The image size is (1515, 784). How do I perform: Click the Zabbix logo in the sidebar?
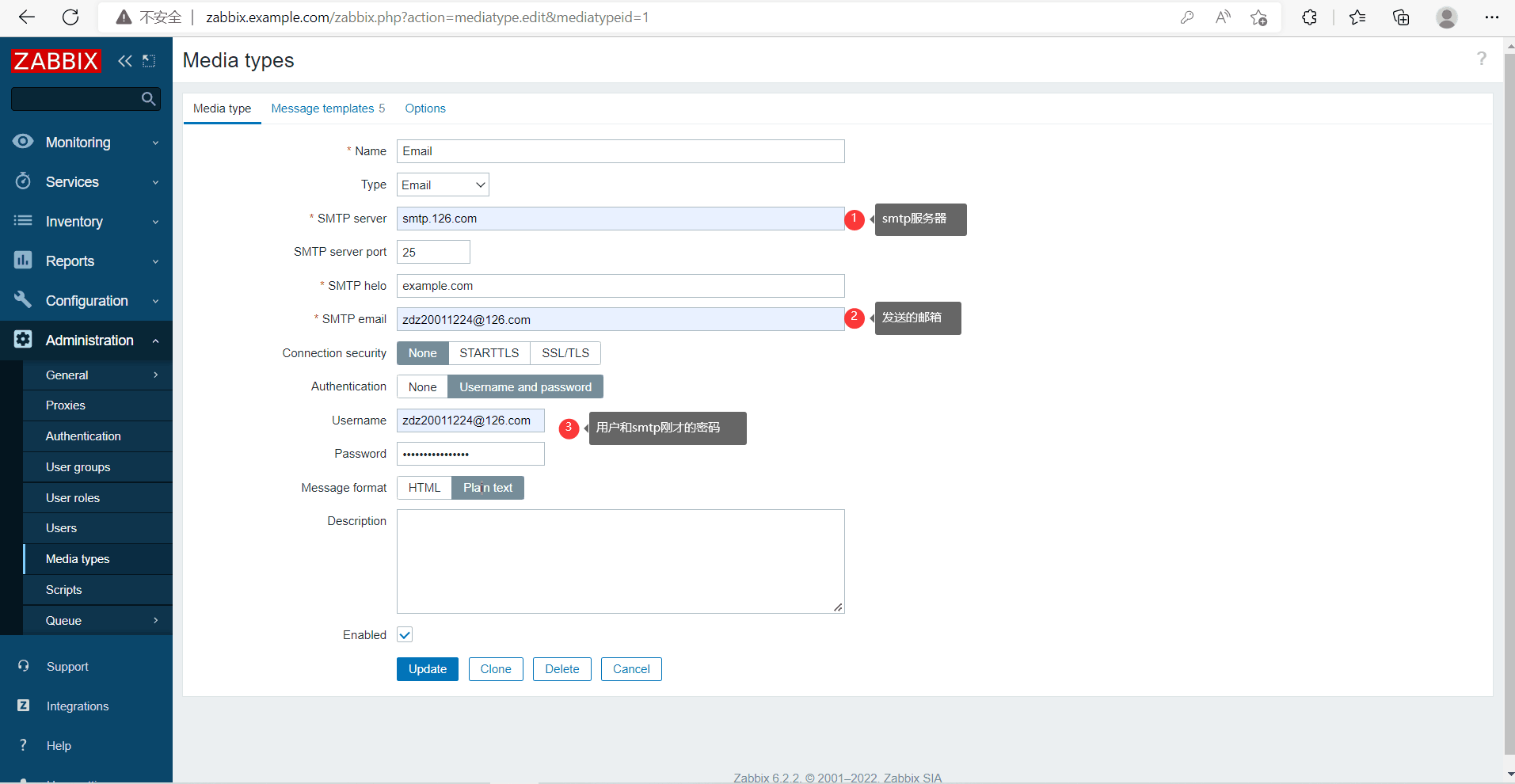55,61
